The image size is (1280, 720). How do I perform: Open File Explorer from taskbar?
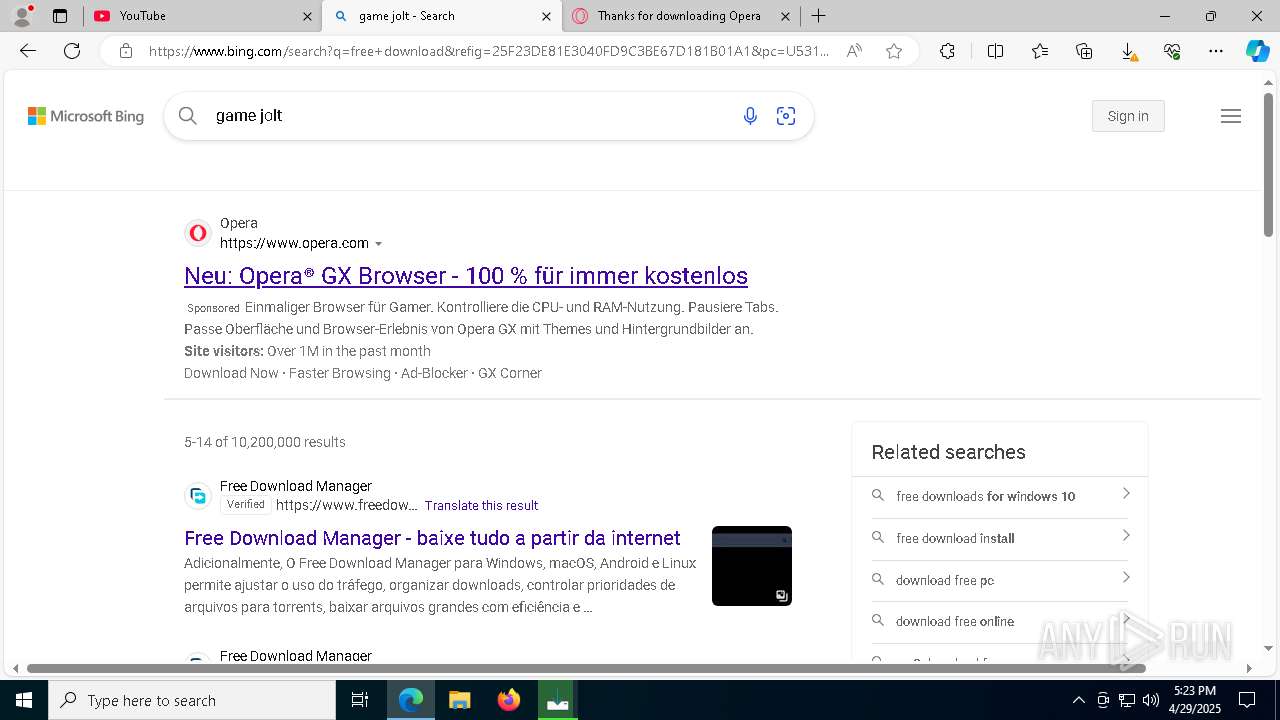pos(459,700)
